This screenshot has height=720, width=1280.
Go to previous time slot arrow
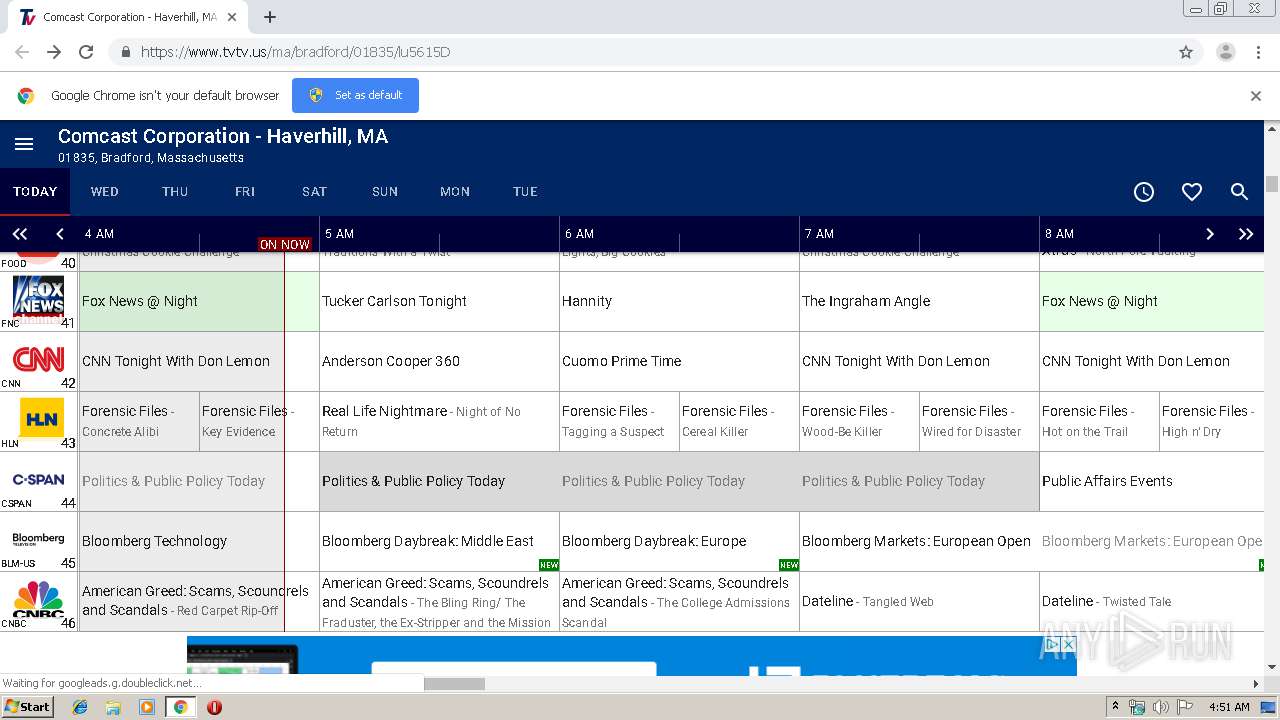[60, 234]
